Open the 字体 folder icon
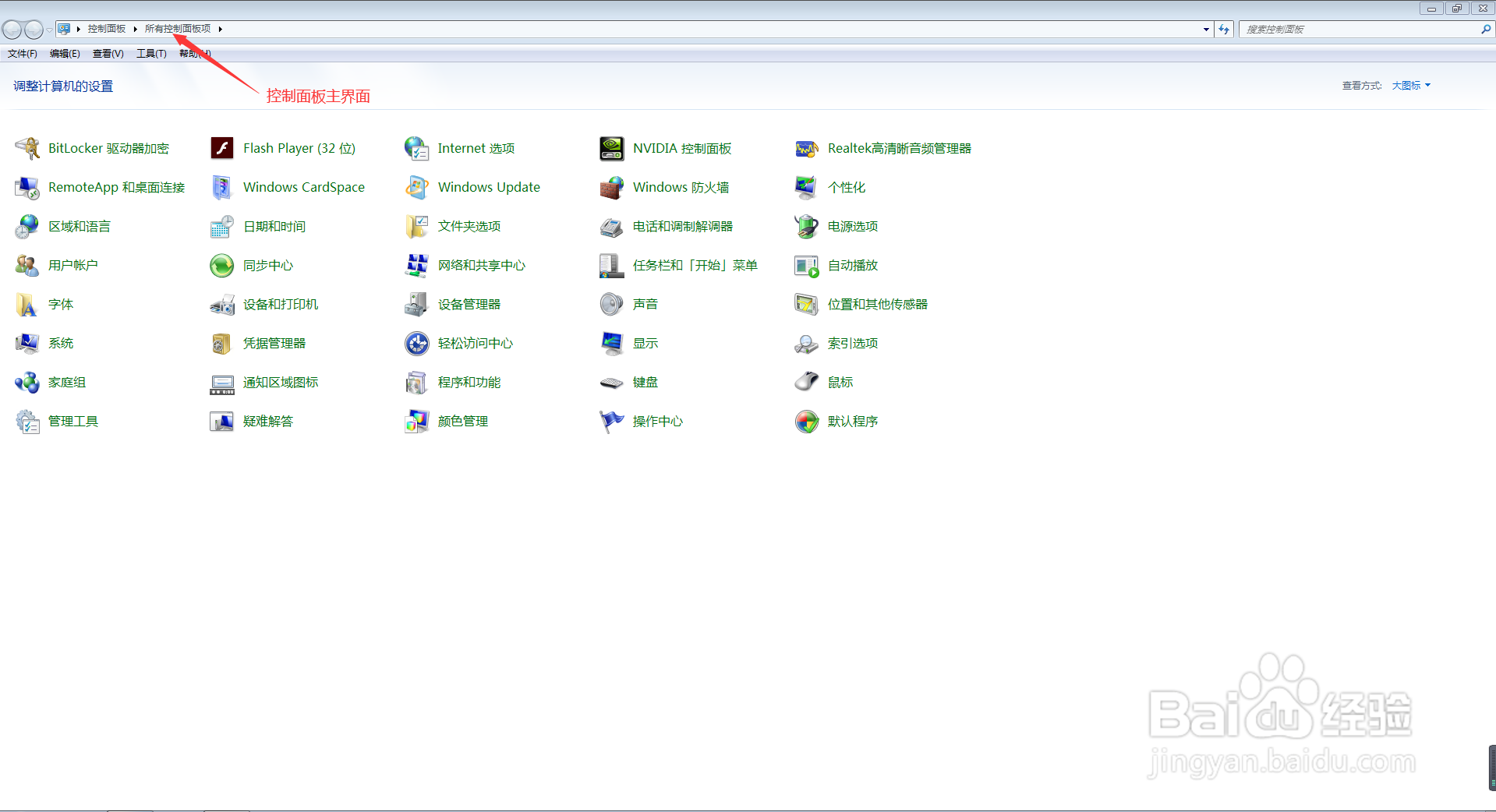The width and height of the screenshot is (1496, 812). point(27,304)
